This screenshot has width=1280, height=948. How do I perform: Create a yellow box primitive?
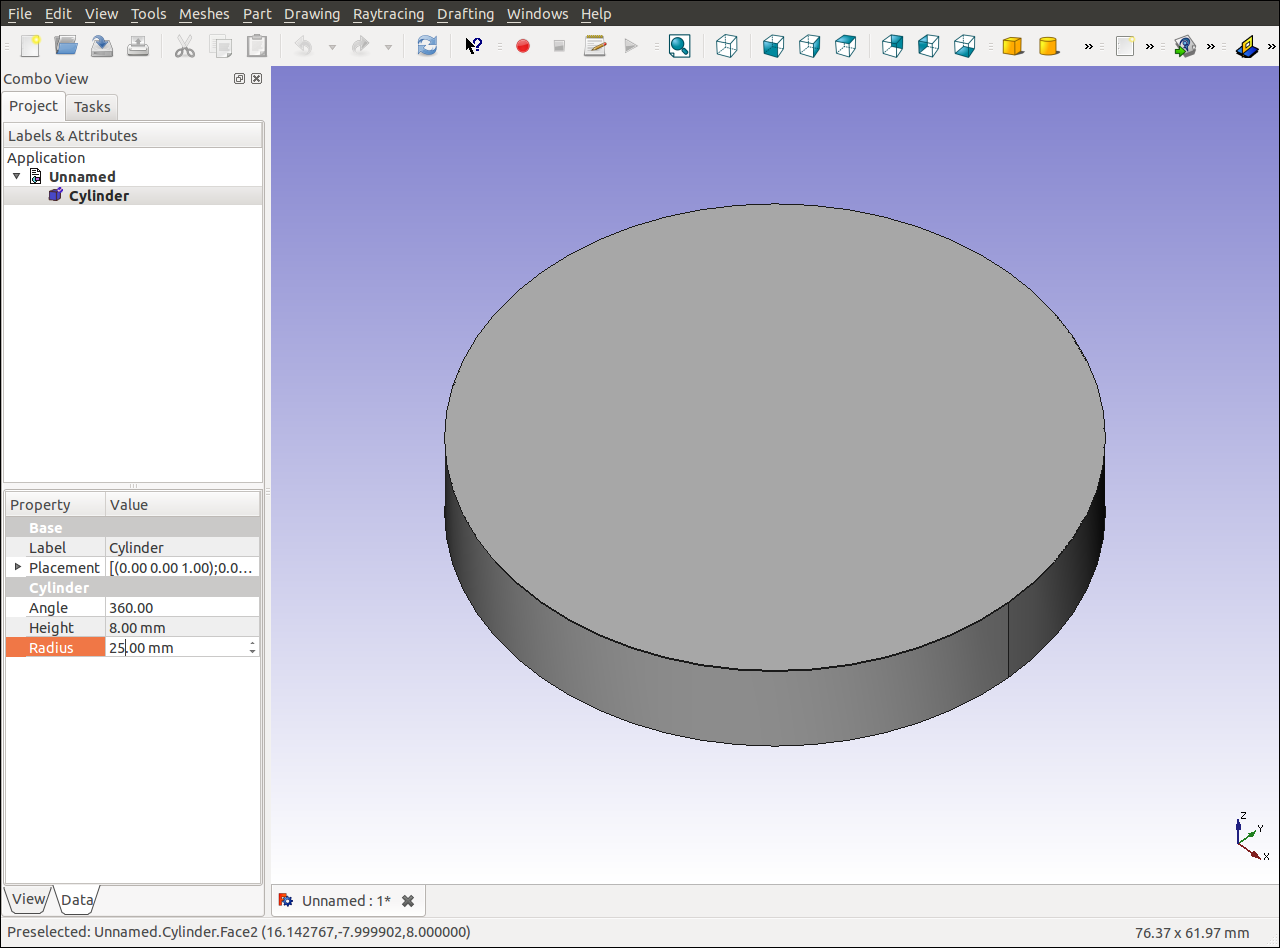click(1013, 46)
